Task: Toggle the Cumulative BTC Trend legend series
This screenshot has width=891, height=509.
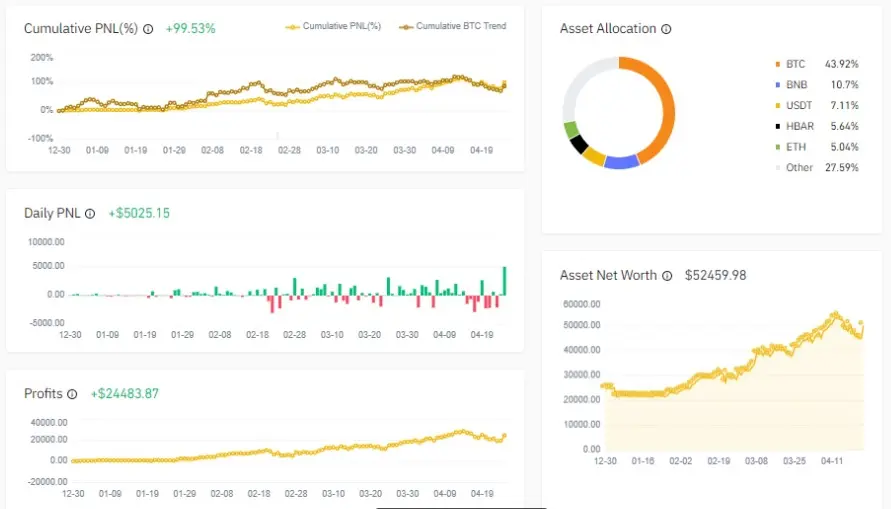Action: 452,26
